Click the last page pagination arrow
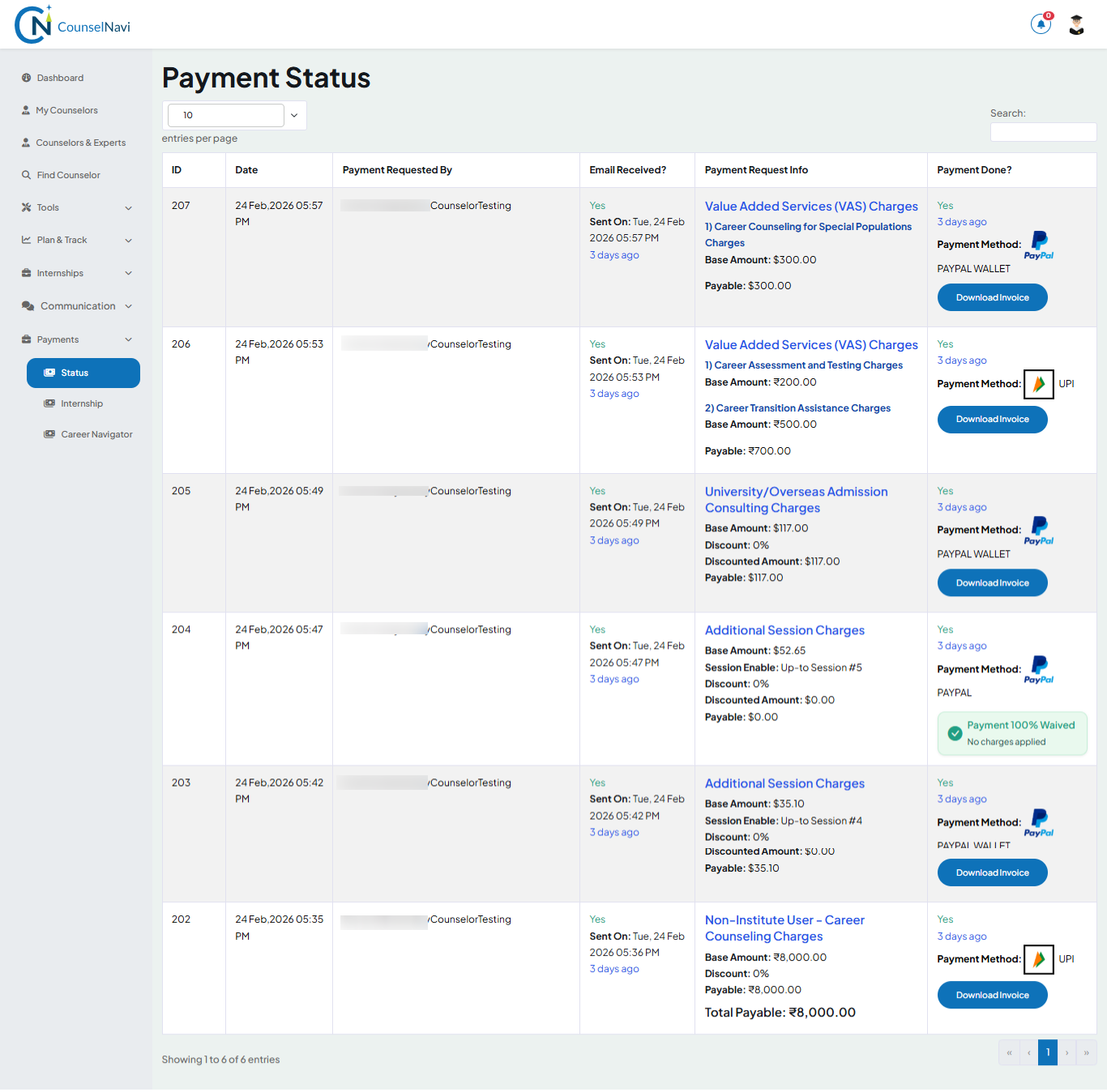1107x1092 pixels. click(x=1087, y=1052)
